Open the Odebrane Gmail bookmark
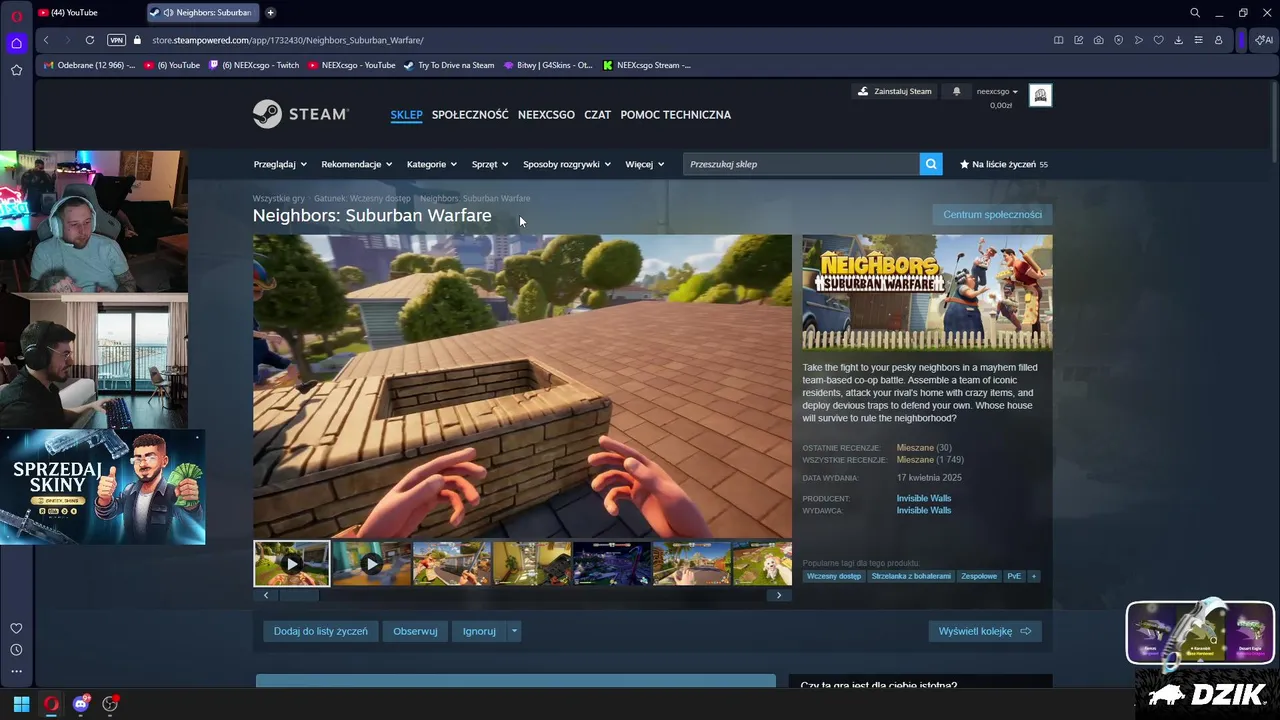The width and height of the screenshot is (1280, 720). pyautogui.click(x=90, y=65)
